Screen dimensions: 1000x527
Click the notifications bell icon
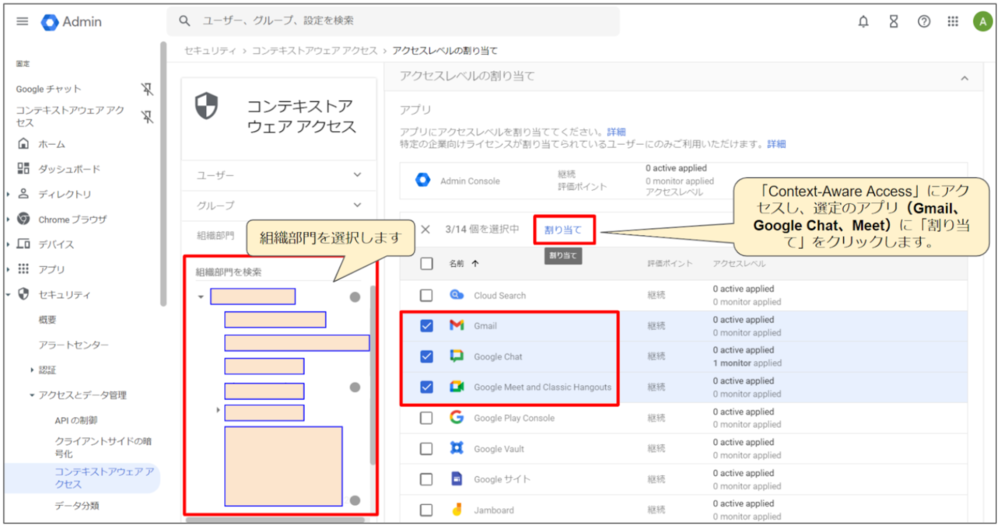click(x=863, y=21)
